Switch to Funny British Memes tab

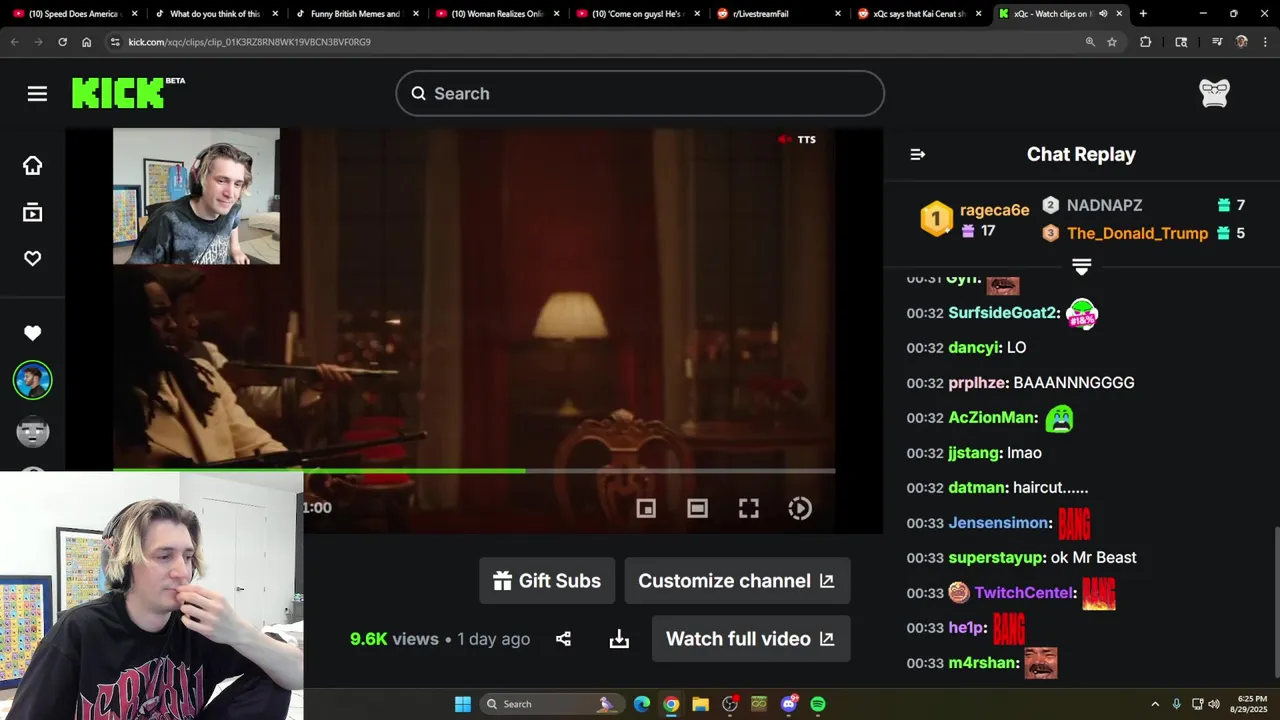pyautogui.click(x=355, y=14)
